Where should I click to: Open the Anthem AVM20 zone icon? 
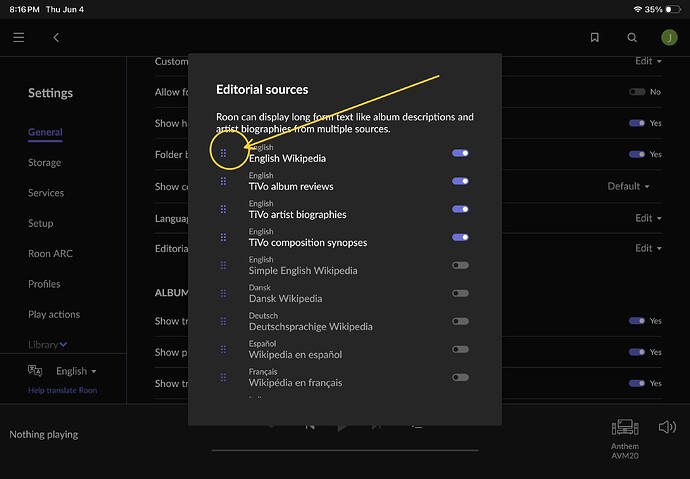point(625,427)
